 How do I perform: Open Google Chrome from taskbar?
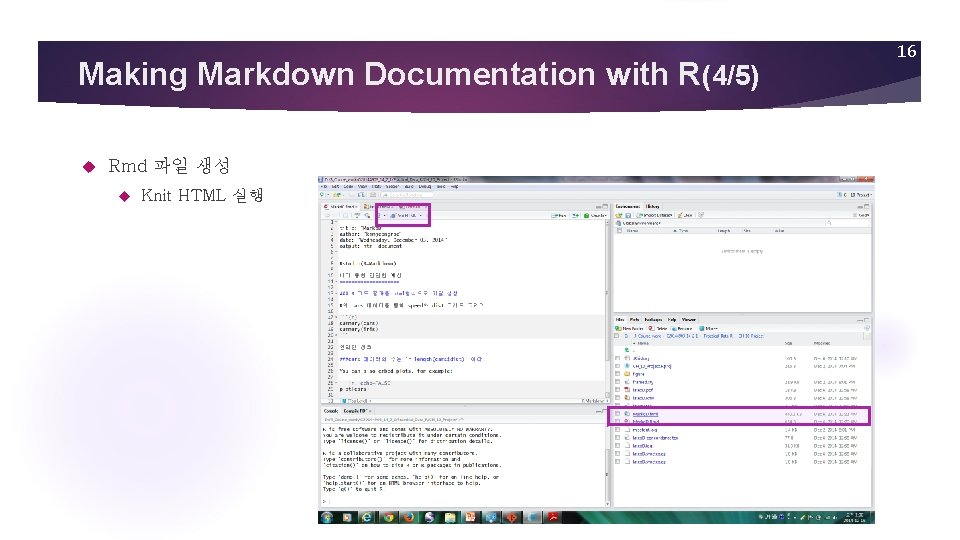tap(388, 517)
